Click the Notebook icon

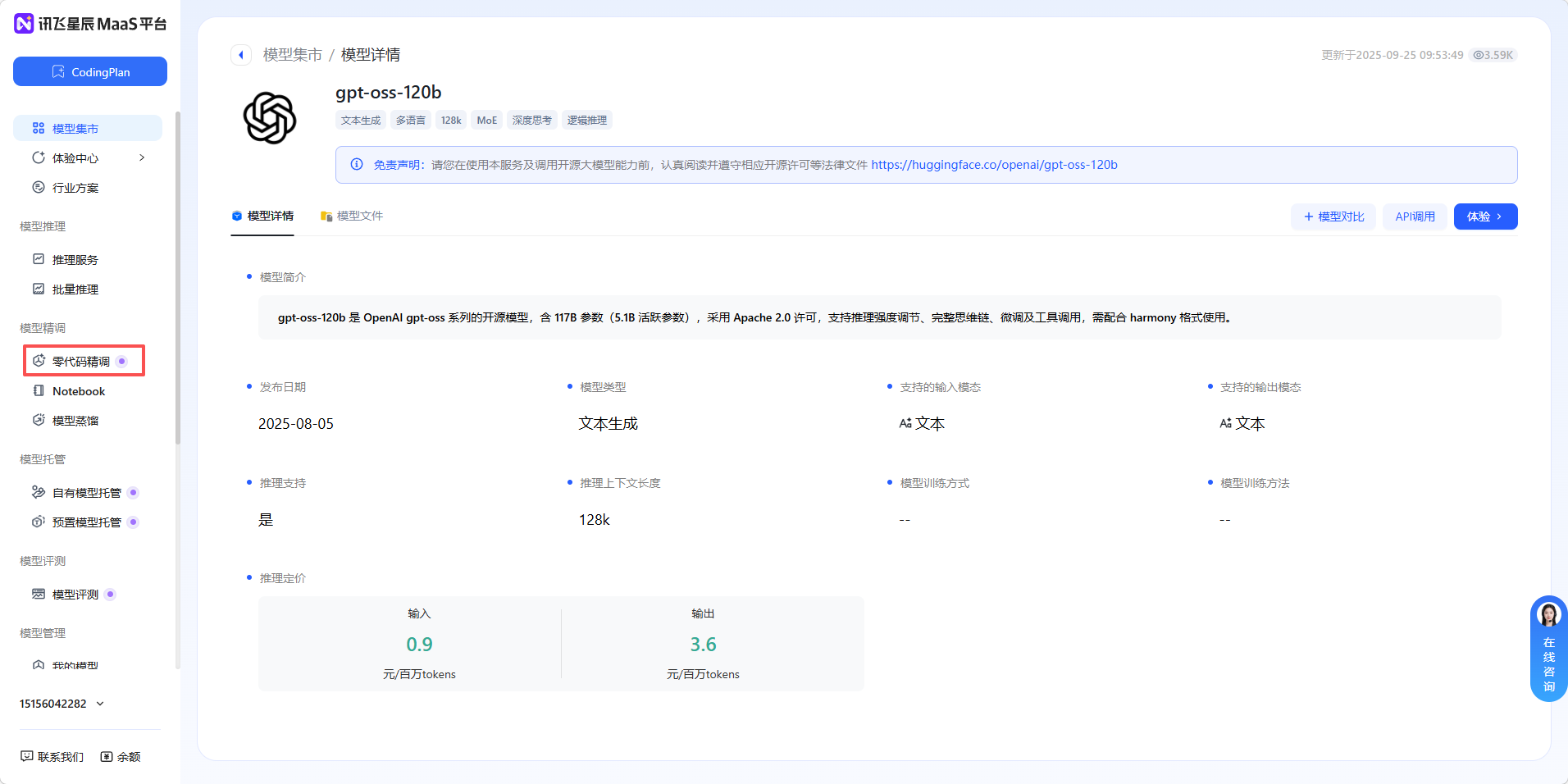[39, 390]
